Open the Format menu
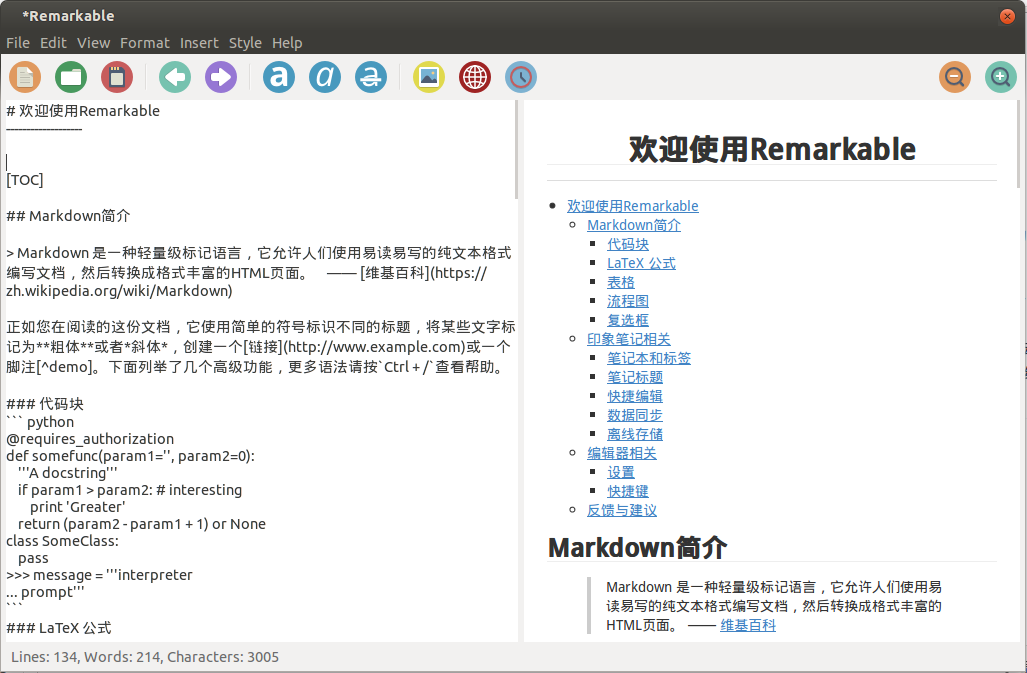 [145, 43]
